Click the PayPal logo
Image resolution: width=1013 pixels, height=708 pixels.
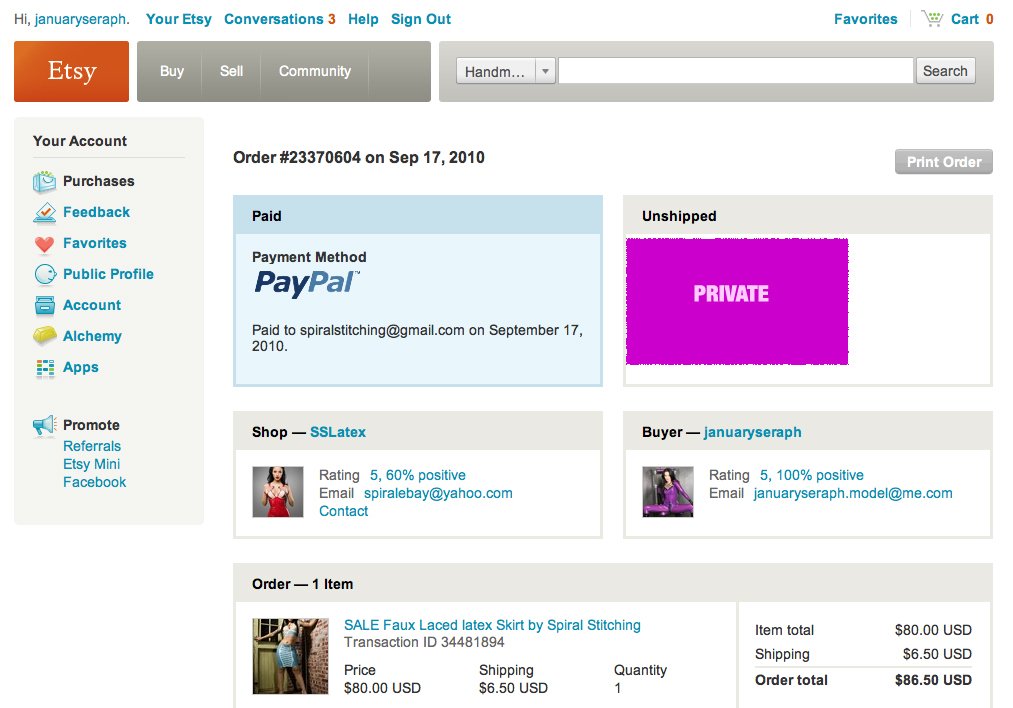pyautogui.click(x=307, y=283)
